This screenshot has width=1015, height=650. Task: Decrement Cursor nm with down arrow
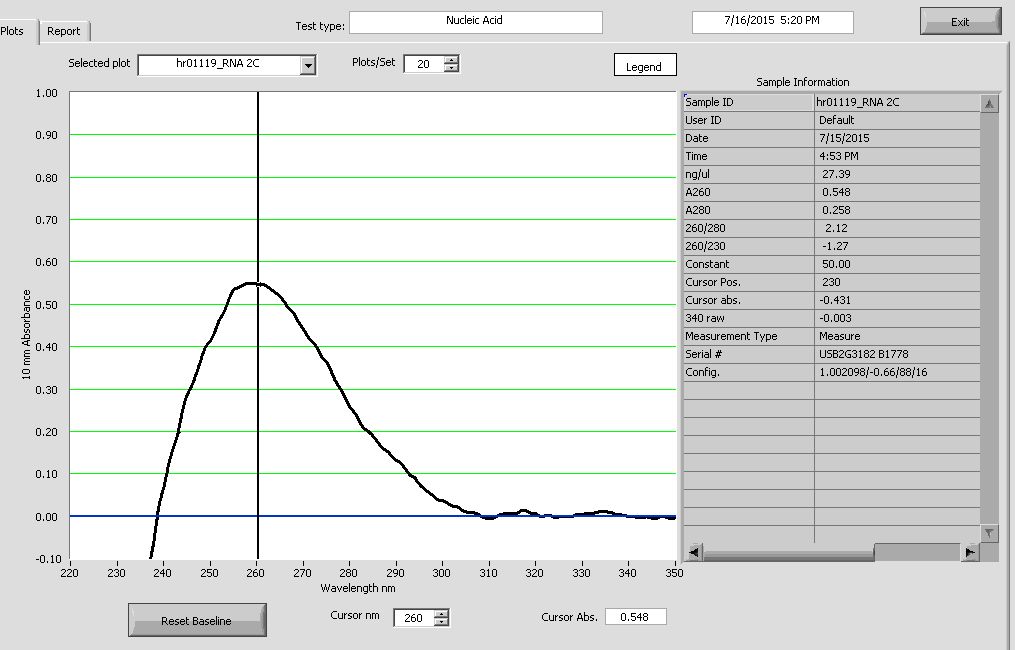(442, 623)
